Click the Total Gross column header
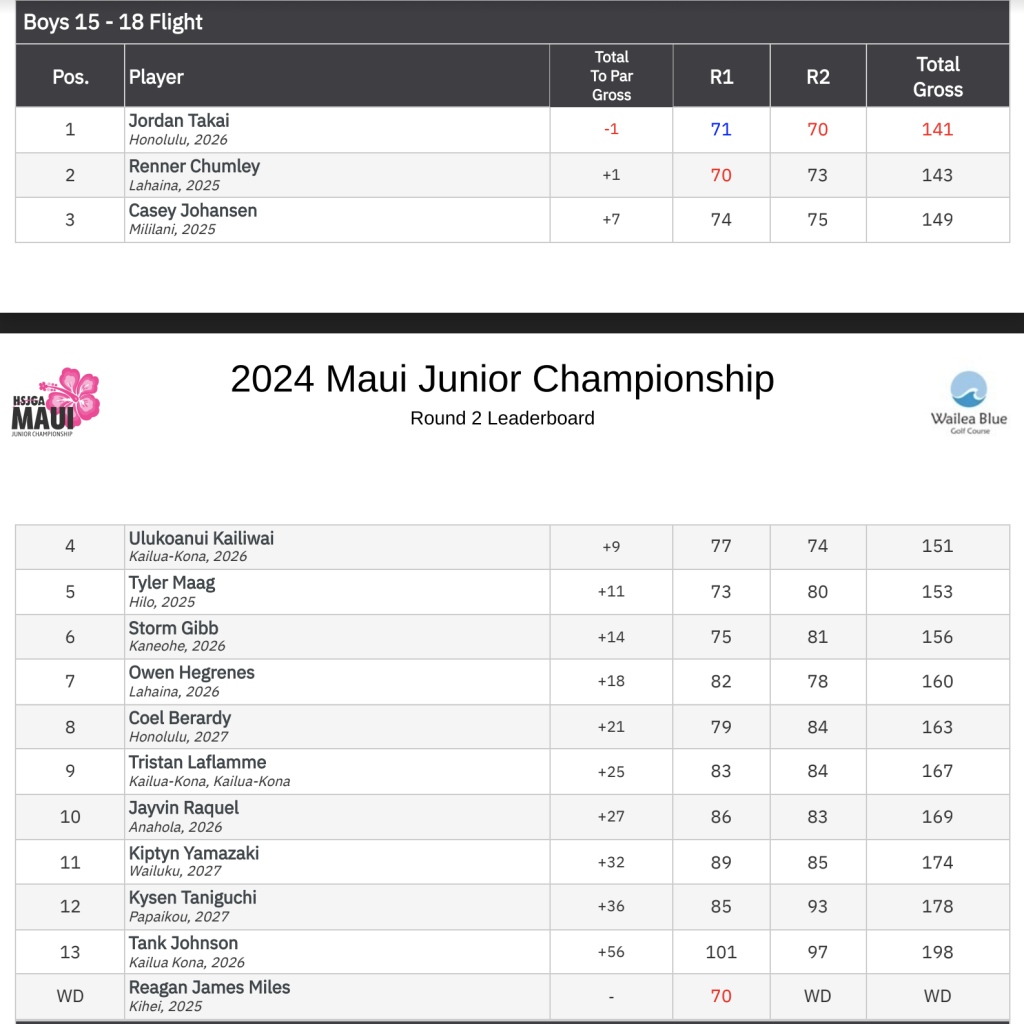This screenshot has width=1024, height=1024. [937, 77]
